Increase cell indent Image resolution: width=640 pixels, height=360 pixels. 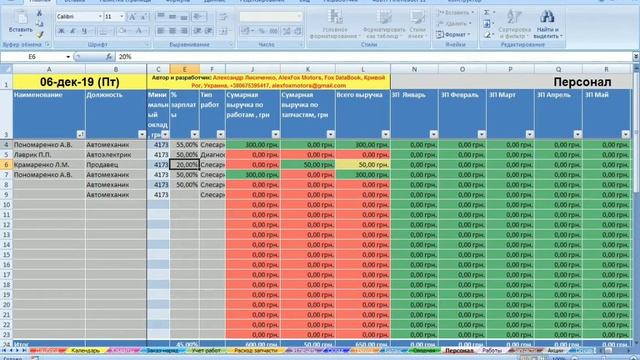click(209, 31)
